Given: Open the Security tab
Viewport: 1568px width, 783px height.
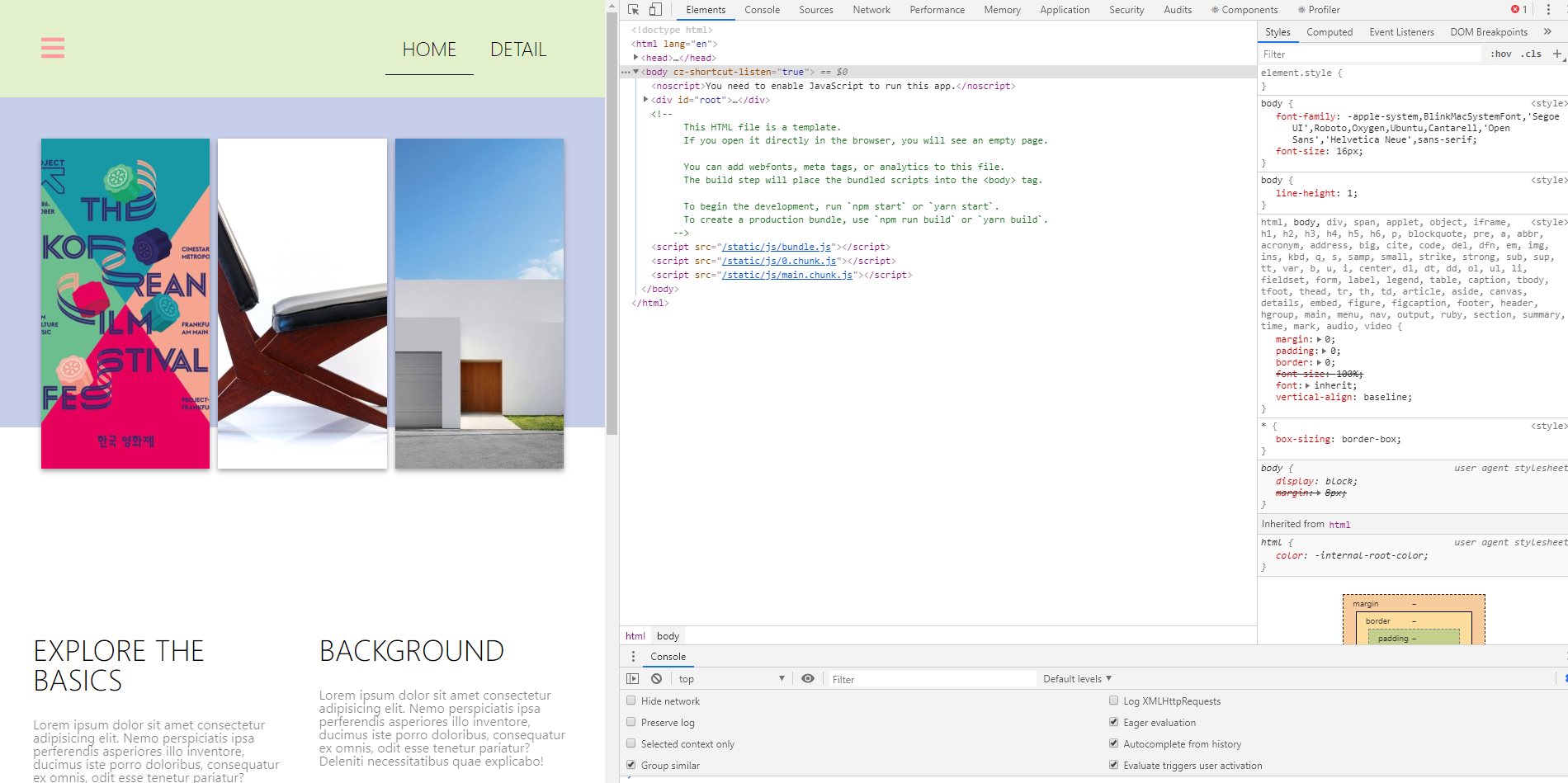Looking at the screenshot, I should pos(1126,10).
